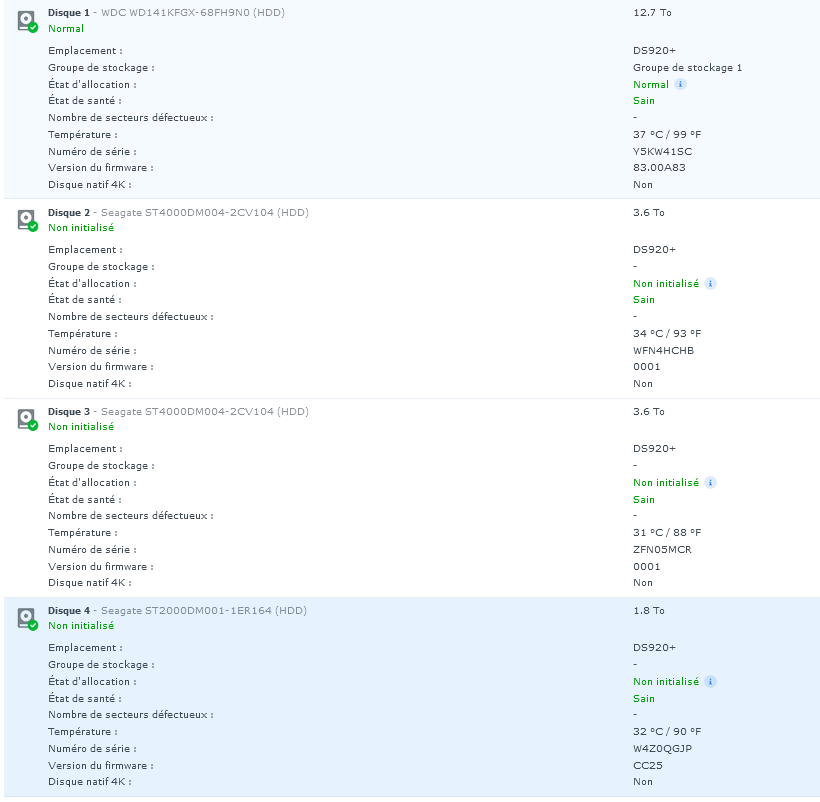This screenshot has width=820, height=802.
Task: Open info icon beside Disque 2 Non initialisé
Action: (x=710, y=283)
